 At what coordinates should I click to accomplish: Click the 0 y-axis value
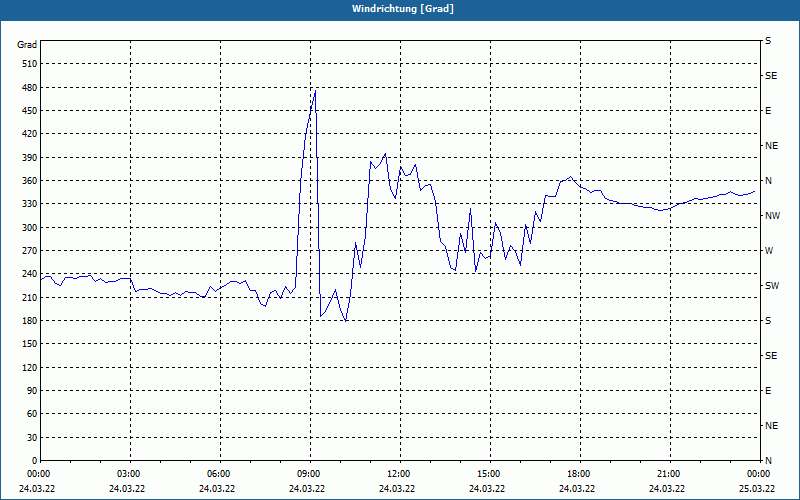(x=35, y=461)
